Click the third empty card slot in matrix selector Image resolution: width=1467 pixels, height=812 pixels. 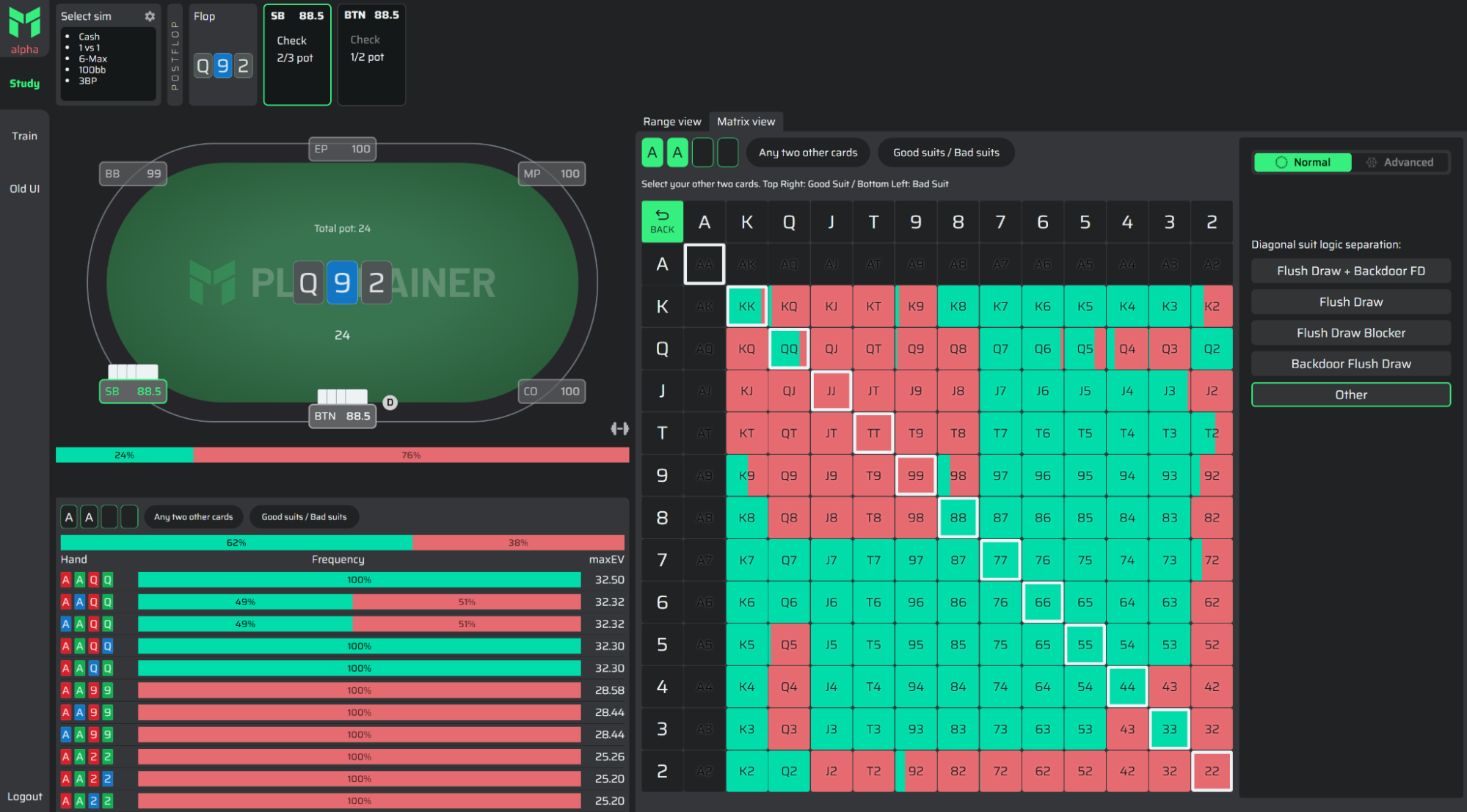point(702,153)
